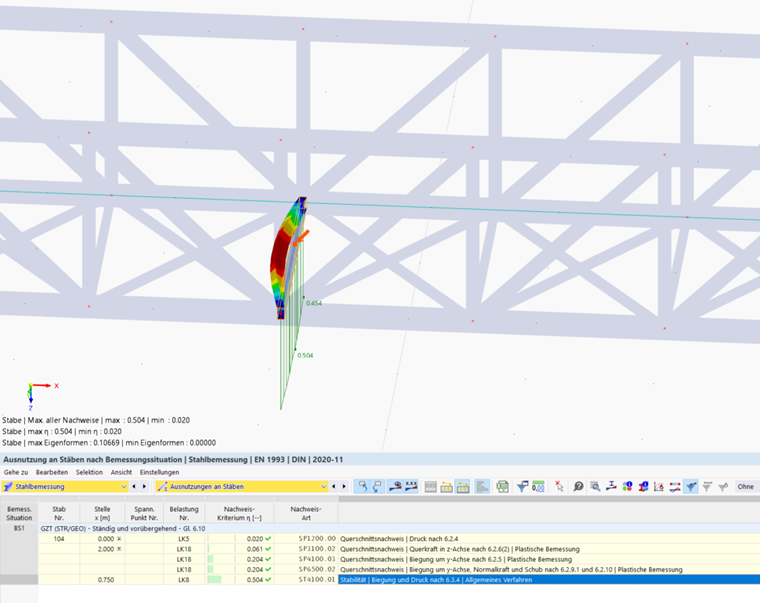Screen dimensions: 760x603
Task: Click the Belastung Nr. column header
Action: coord(184,513)
